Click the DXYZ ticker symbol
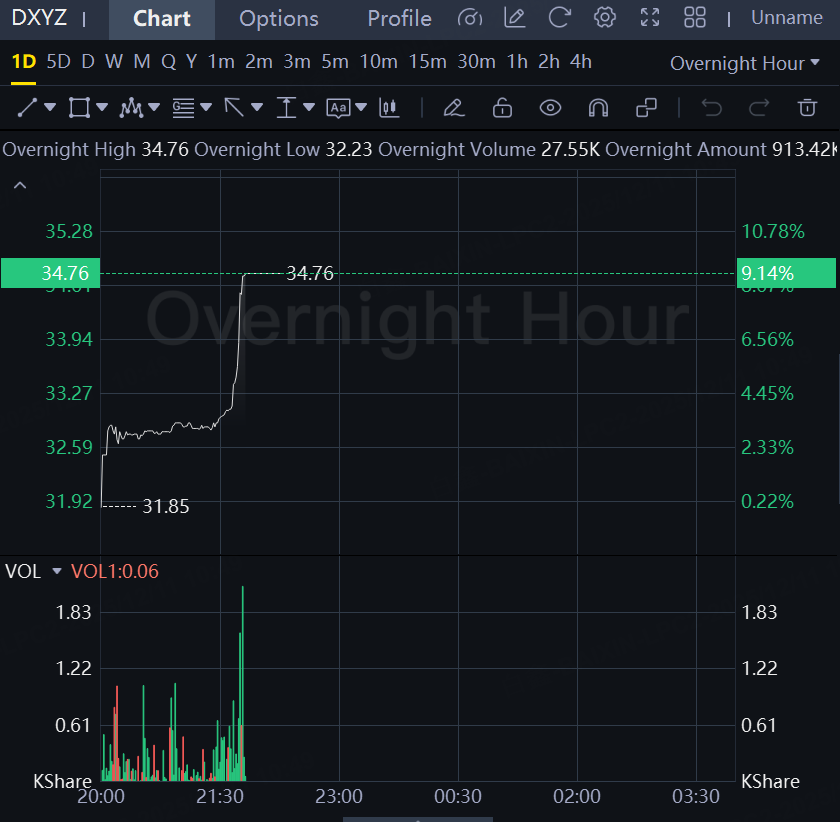Viewport: 840px width, 822px height. click(39, 18)
